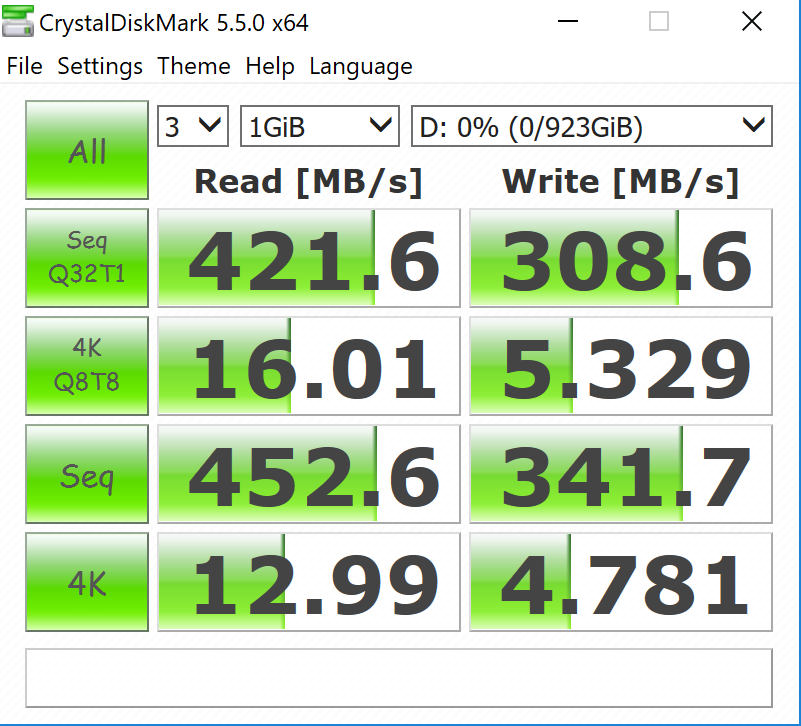
Task: Expand the test size dropdown showing 1GiB
Action: click(320, 126)
